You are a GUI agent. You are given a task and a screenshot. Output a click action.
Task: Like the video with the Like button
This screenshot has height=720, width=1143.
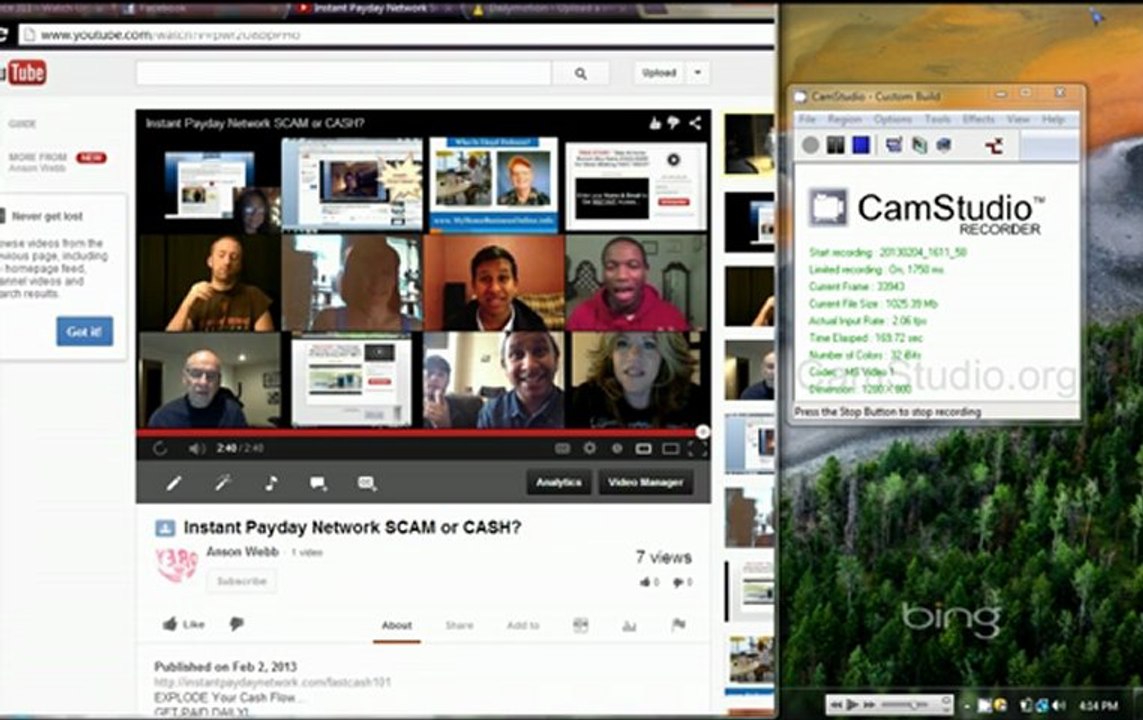(x=184, y=624)
